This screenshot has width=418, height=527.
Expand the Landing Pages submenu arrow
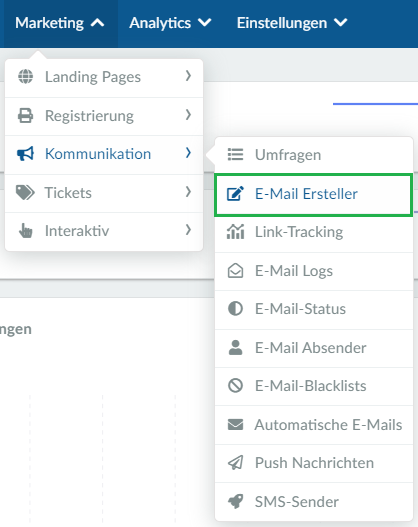tap(189, 76)
